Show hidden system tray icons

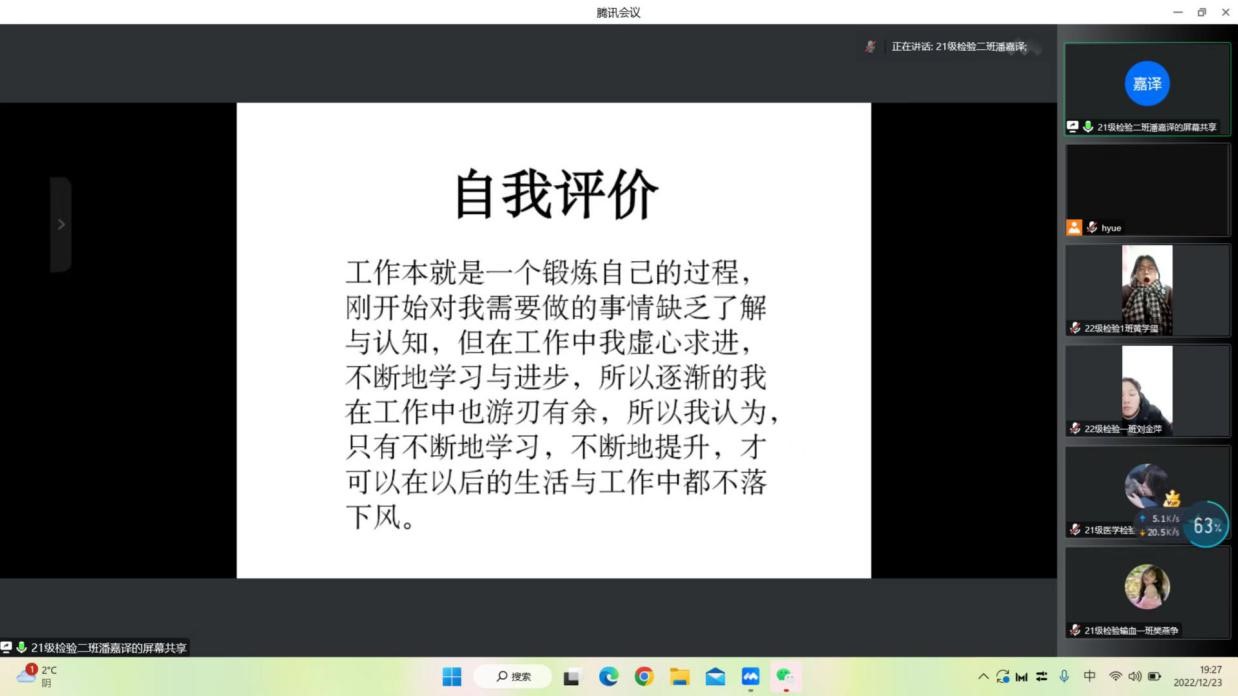pos(983,677)
